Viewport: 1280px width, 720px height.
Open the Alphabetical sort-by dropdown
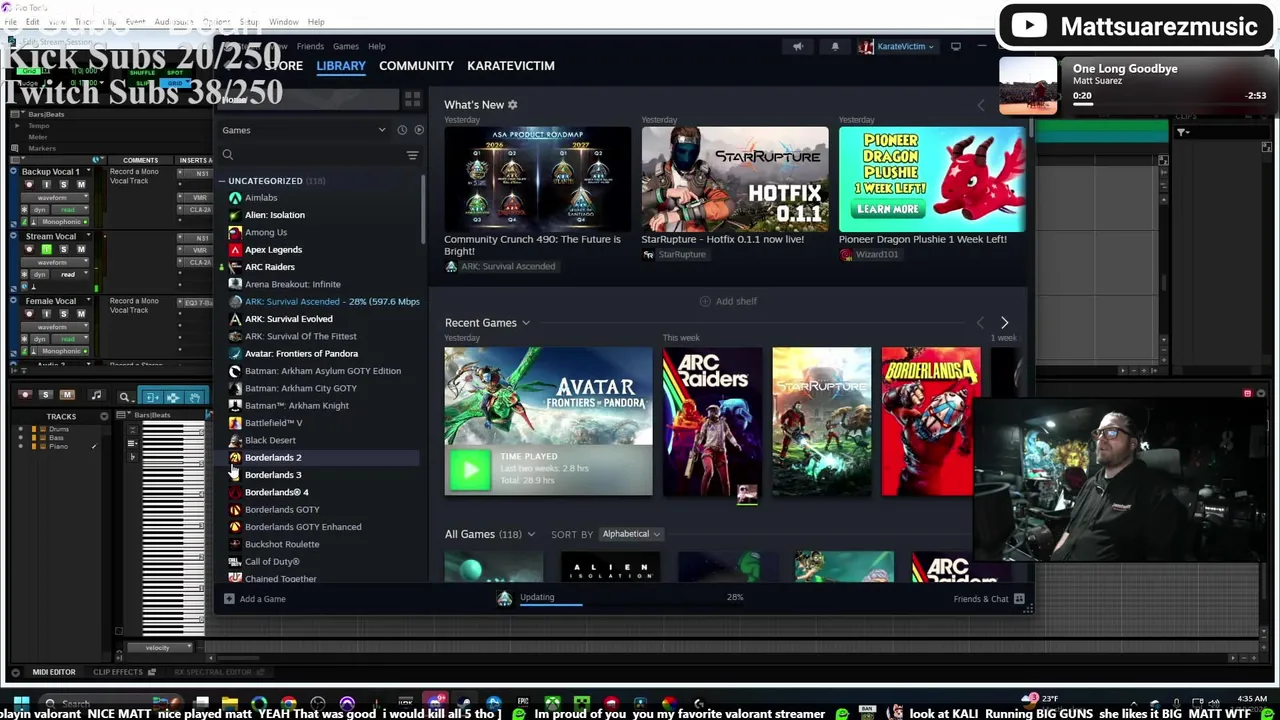pyautogui.click(x=631, y=534)
